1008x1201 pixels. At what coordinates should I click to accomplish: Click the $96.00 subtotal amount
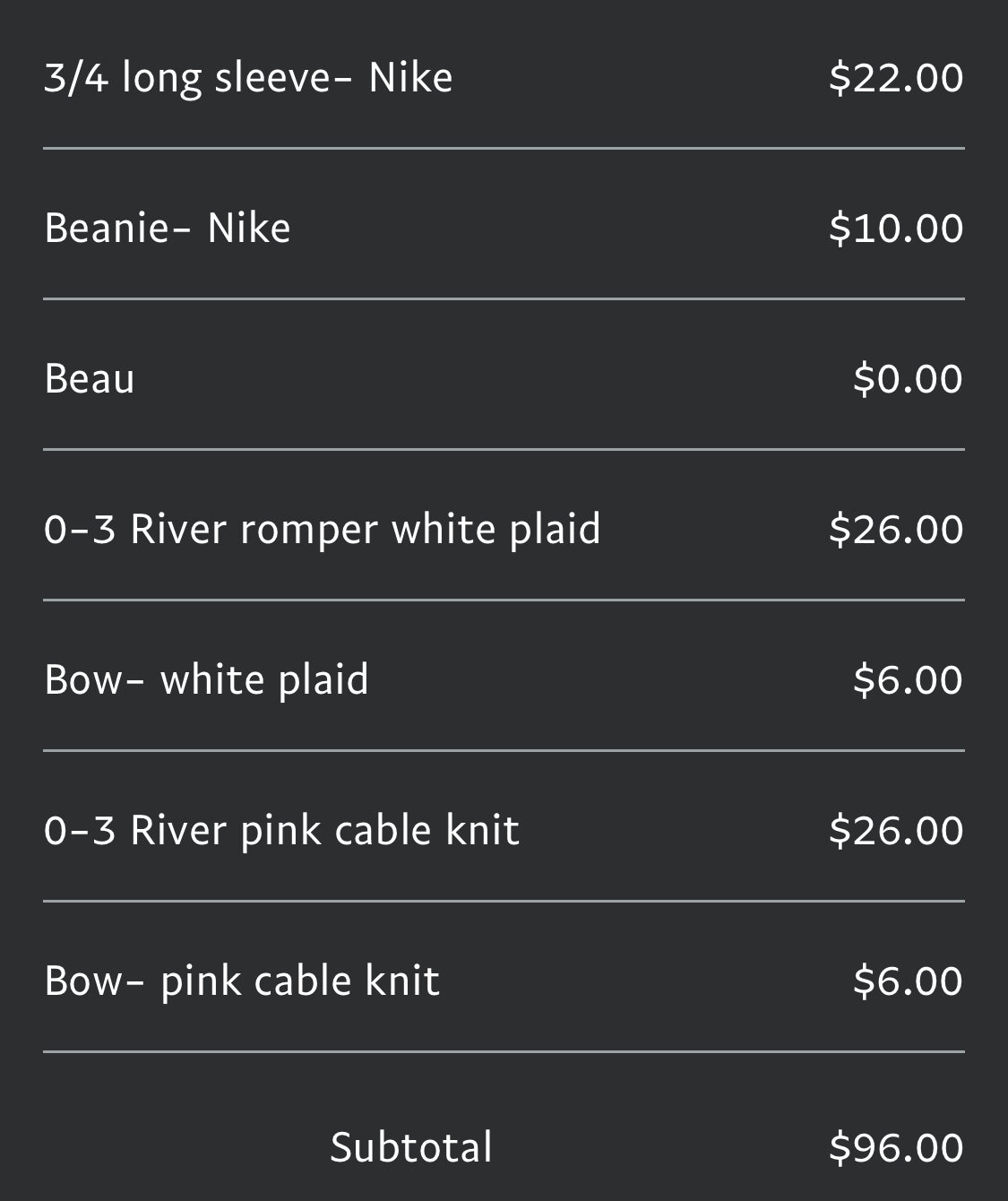[896, 1147]
